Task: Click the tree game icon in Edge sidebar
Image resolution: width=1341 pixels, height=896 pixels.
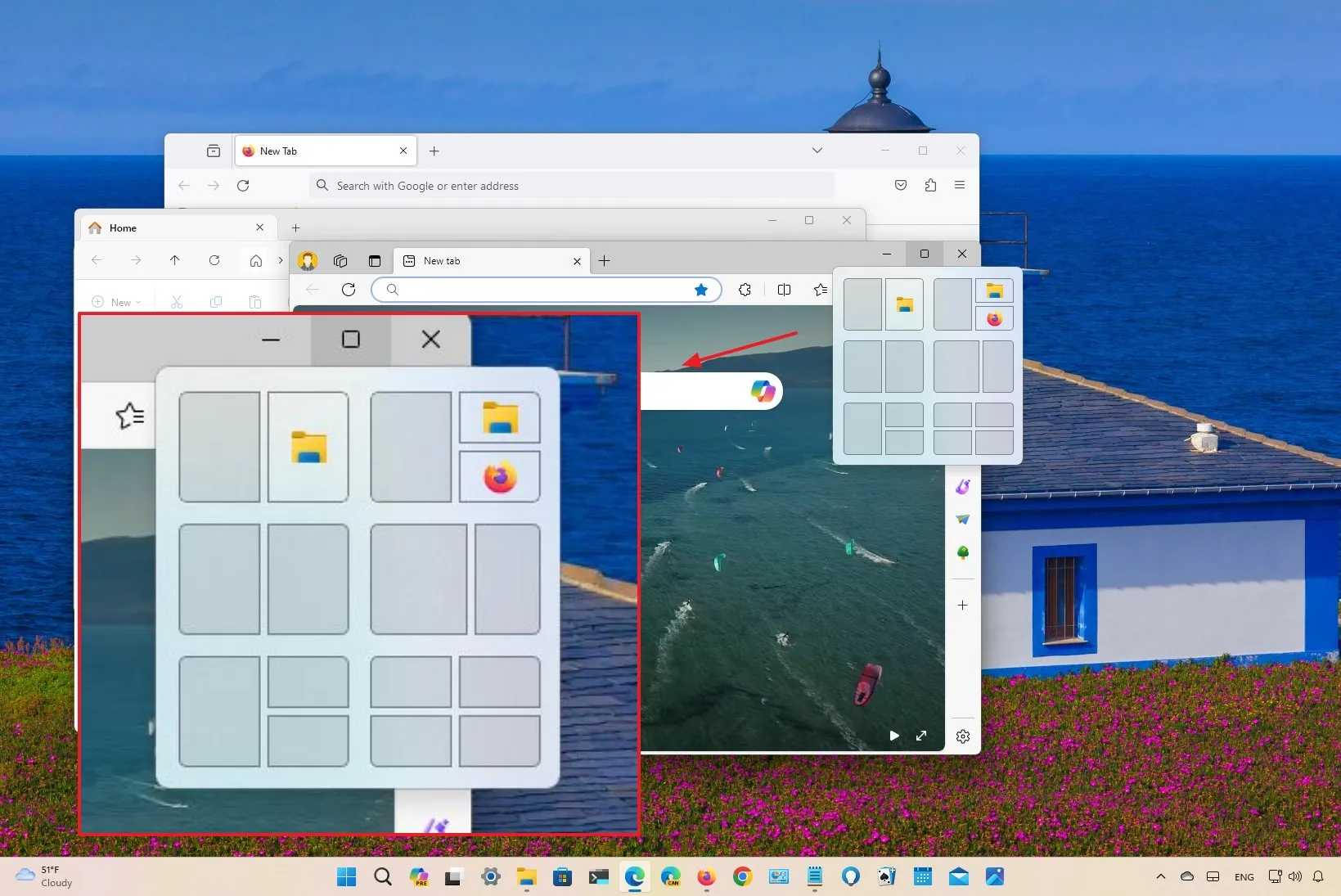Action: coord(963,552)
